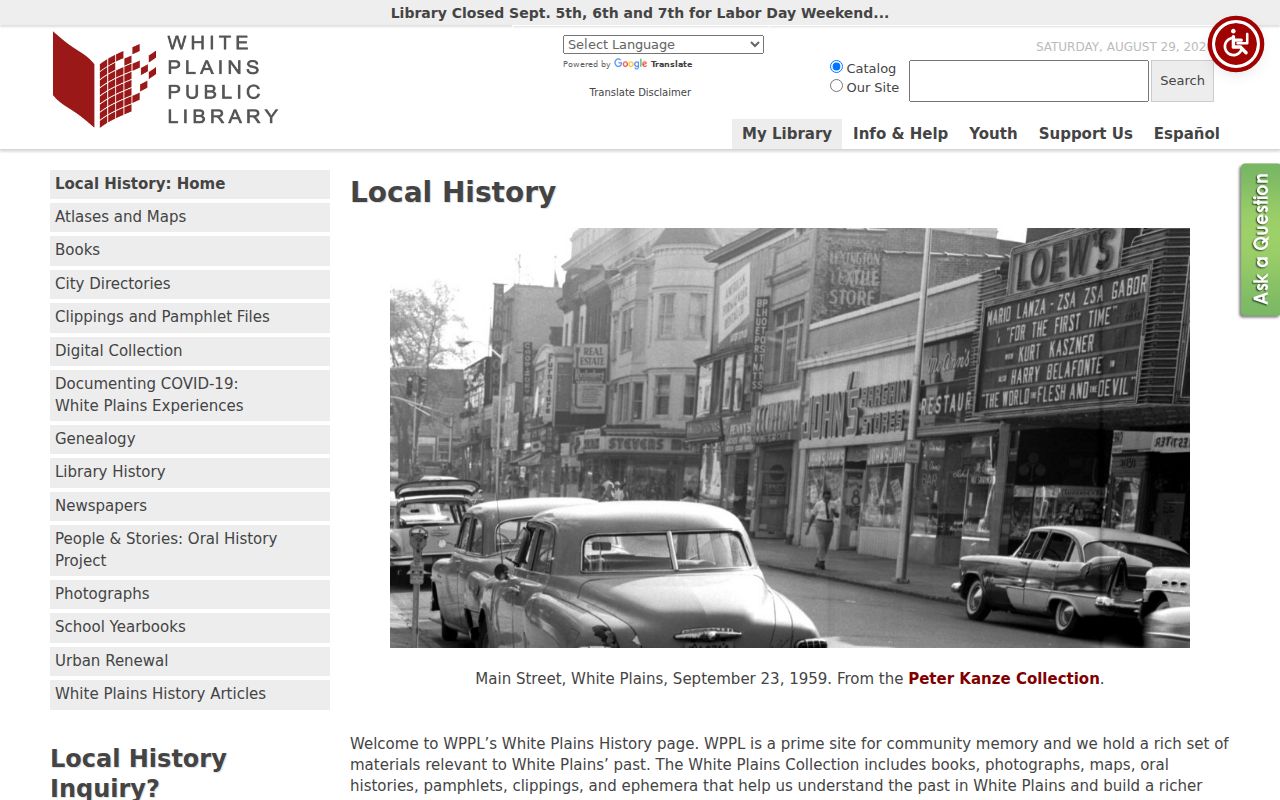Open the Newspapers sidebar link
The width and height of the screenshot is (1280, 800).
(190, 506)
